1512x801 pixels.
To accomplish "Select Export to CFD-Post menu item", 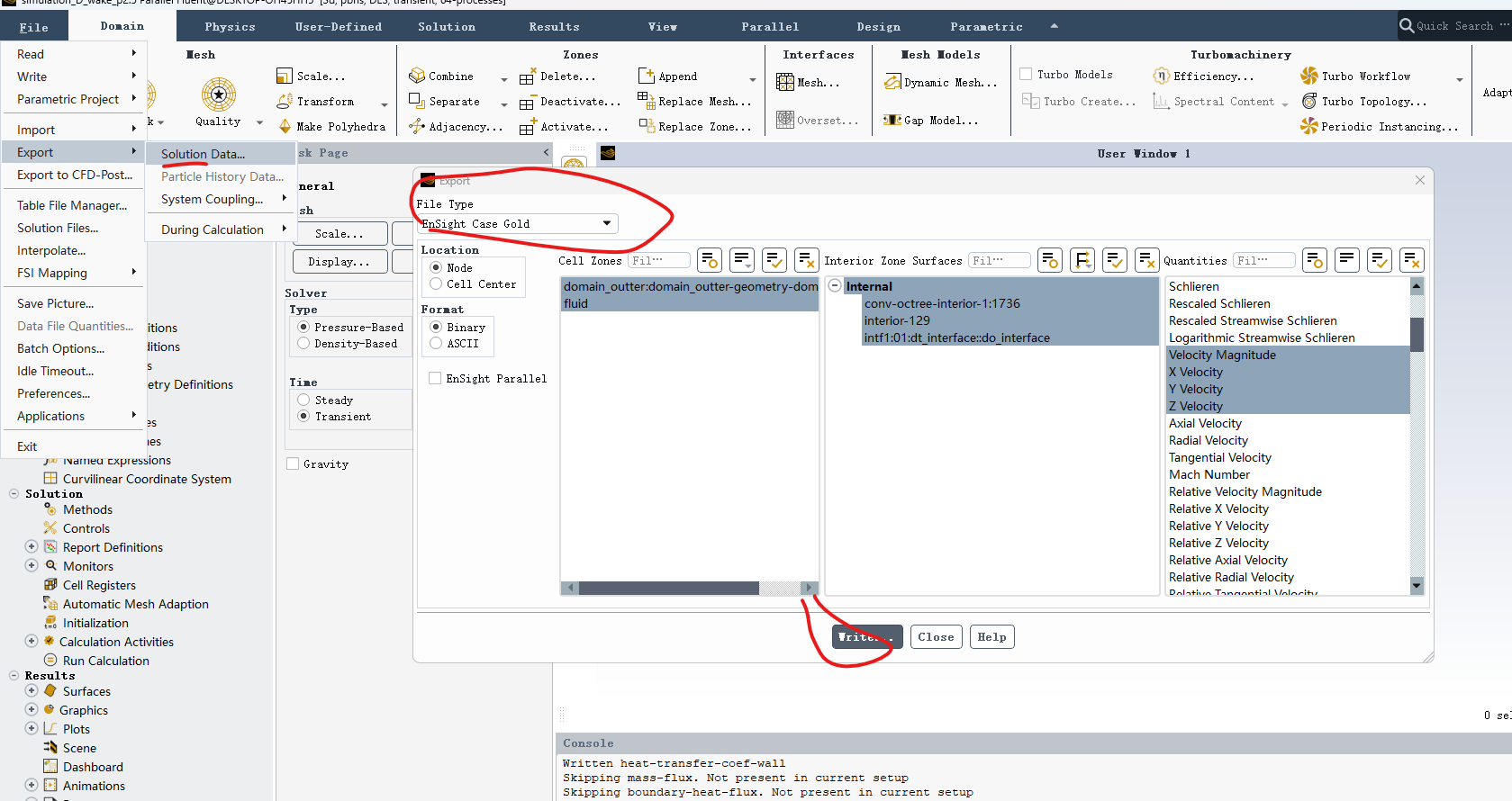I will coord(74,175).
